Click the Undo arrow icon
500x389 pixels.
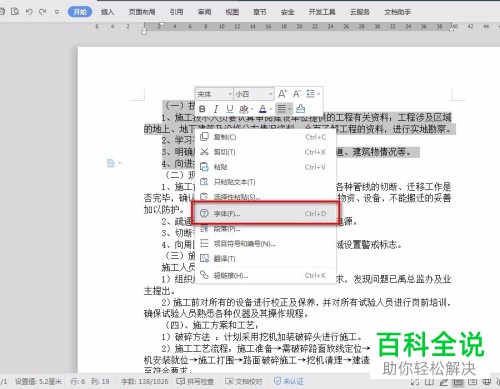tap(29, 12)
